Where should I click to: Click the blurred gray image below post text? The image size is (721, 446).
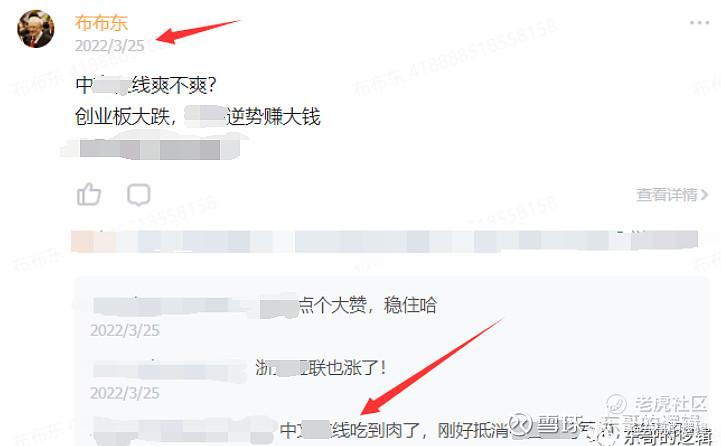(x=150, y=149)
